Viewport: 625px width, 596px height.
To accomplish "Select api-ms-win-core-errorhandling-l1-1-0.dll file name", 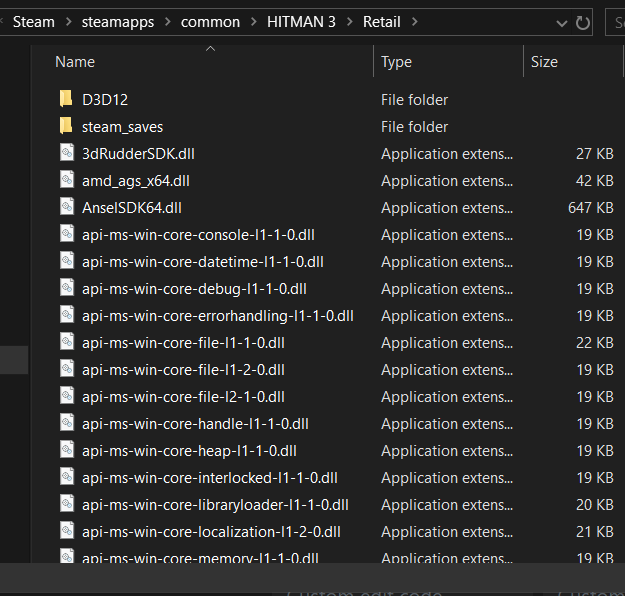I will [218, 316].
